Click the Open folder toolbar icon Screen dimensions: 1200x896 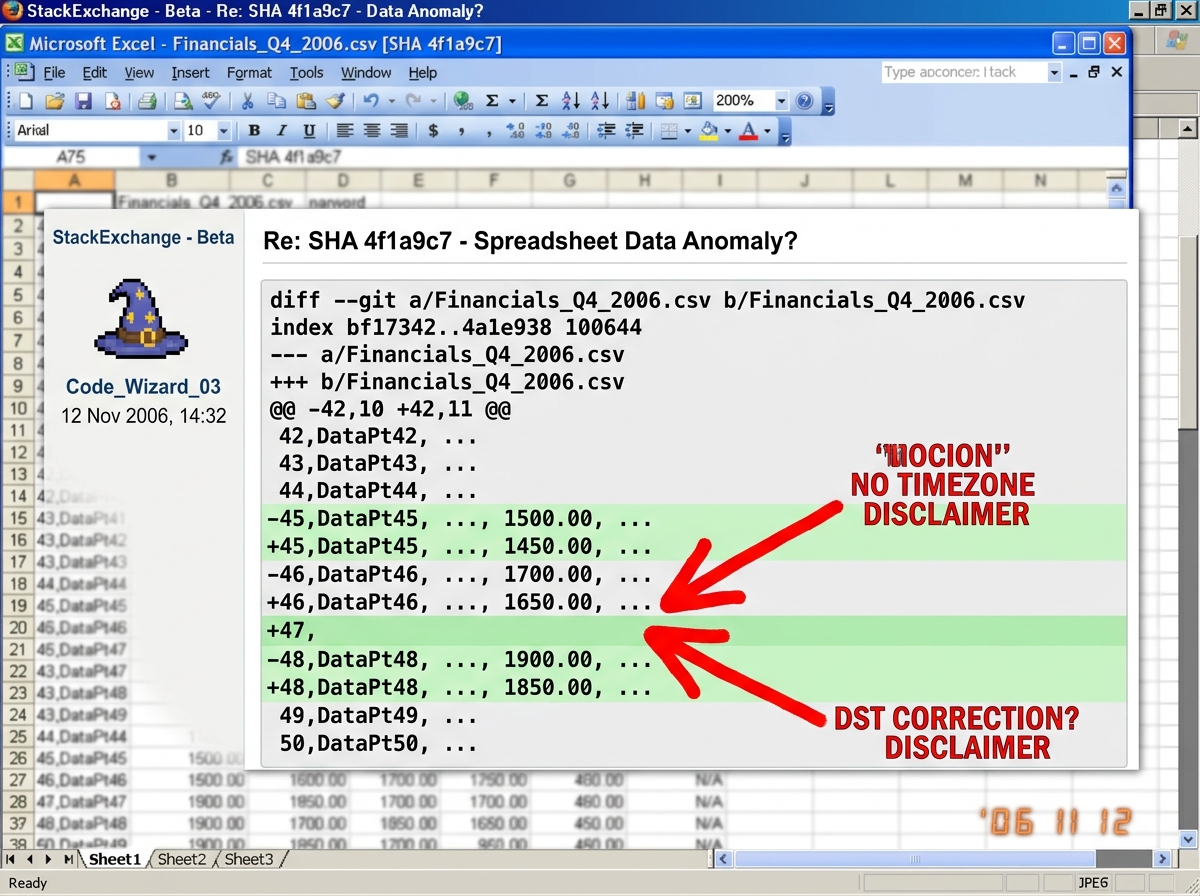pyautogui.click(x=54, y=101)
